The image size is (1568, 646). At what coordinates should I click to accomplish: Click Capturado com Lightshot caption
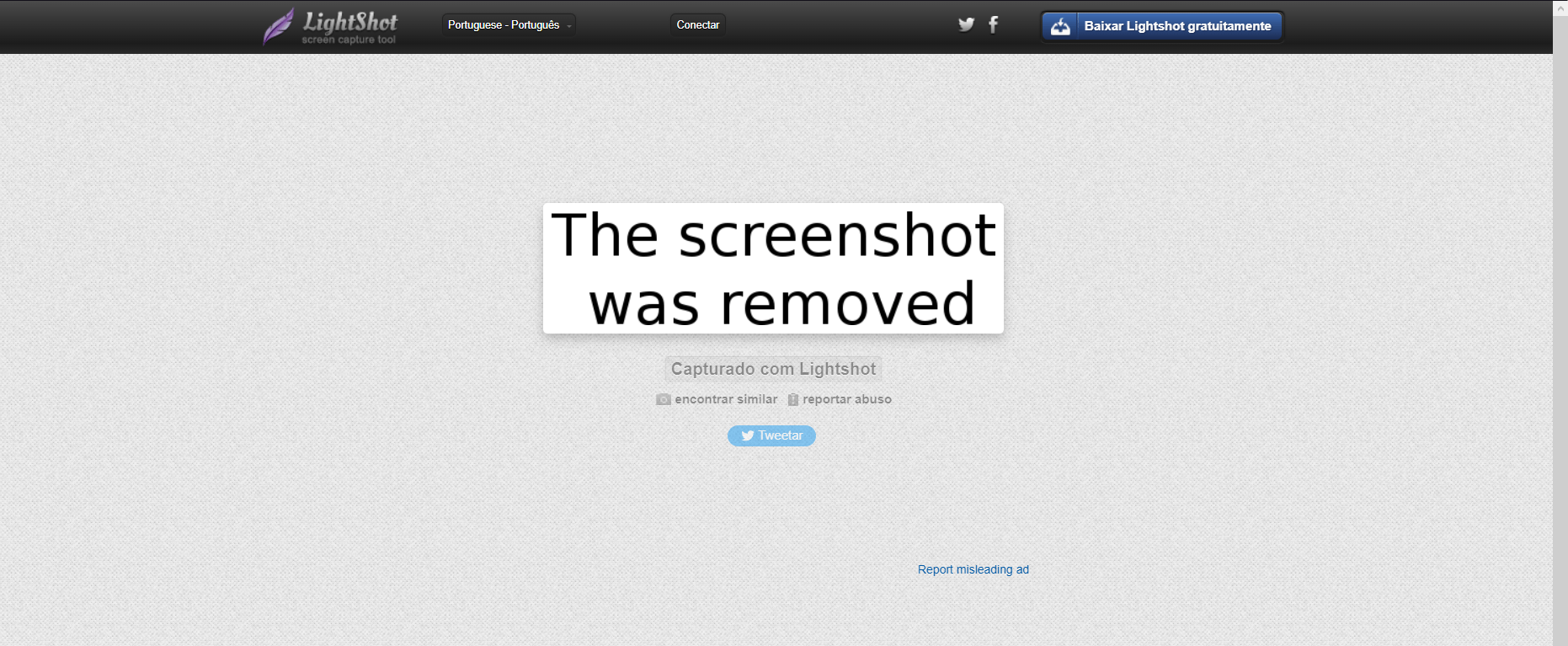click(x=773, y=369)
